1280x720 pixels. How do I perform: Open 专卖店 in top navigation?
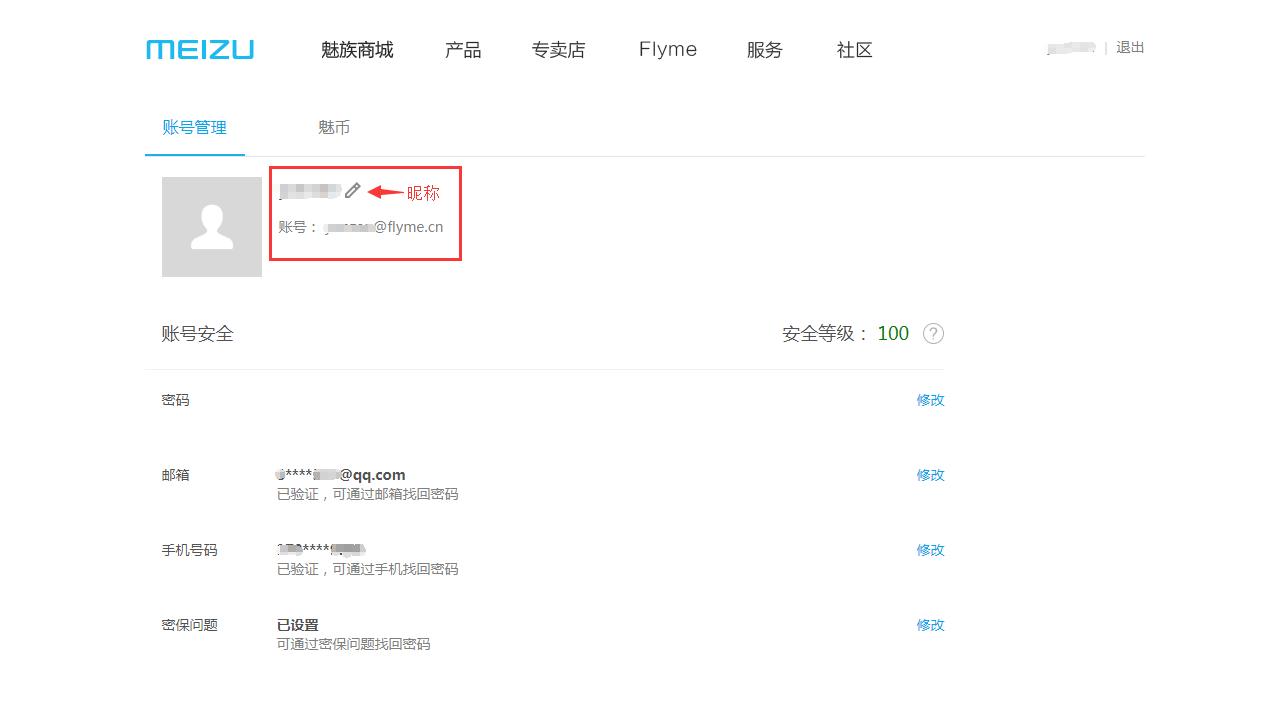point(558,50)
